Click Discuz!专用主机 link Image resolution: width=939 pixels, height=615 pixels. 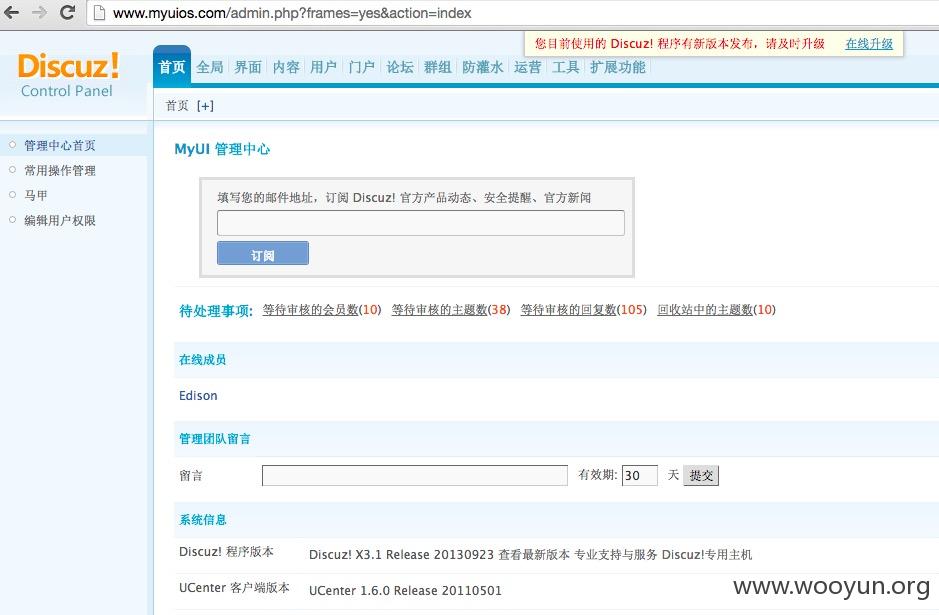point(707,555)
